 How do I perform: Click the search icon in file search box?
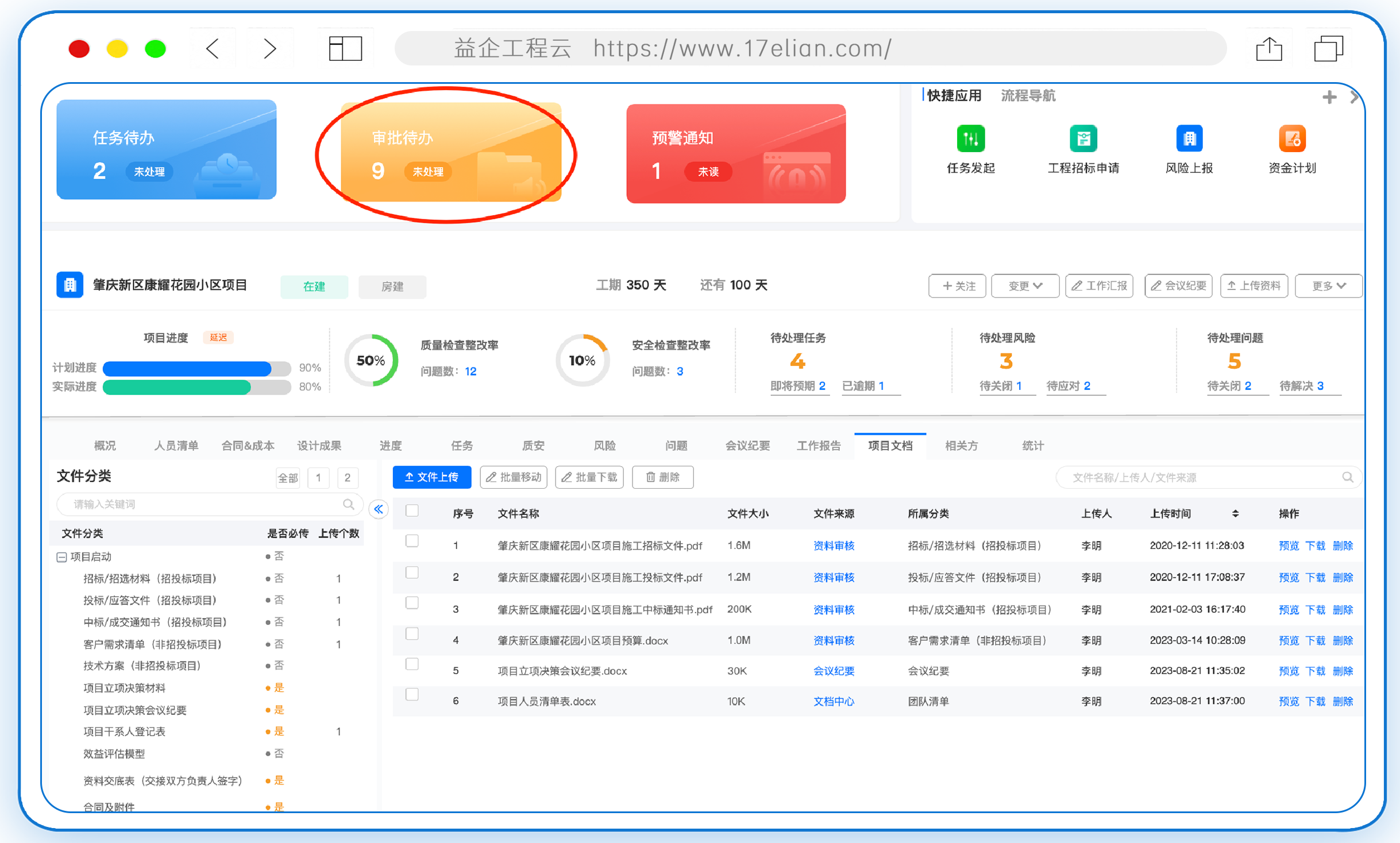pyautogui.click(x=1347, y=477)
